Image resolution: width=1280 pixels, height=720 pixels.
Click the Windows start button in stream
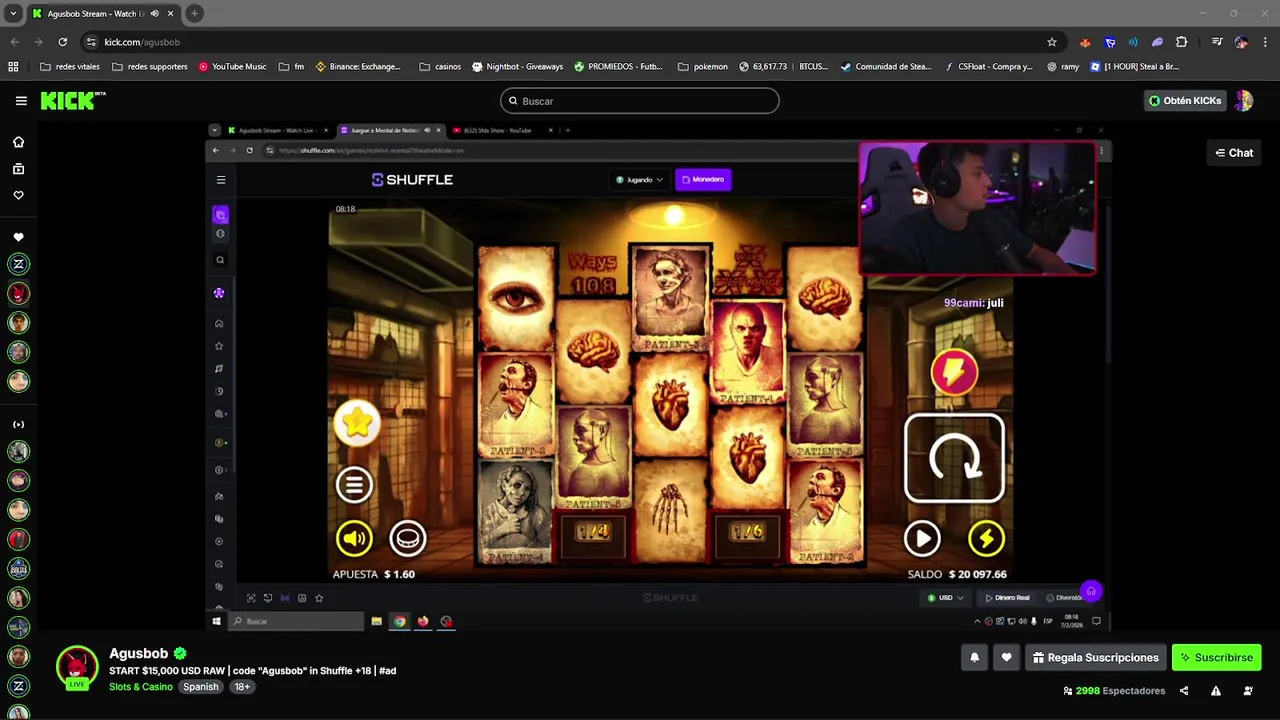216,621
